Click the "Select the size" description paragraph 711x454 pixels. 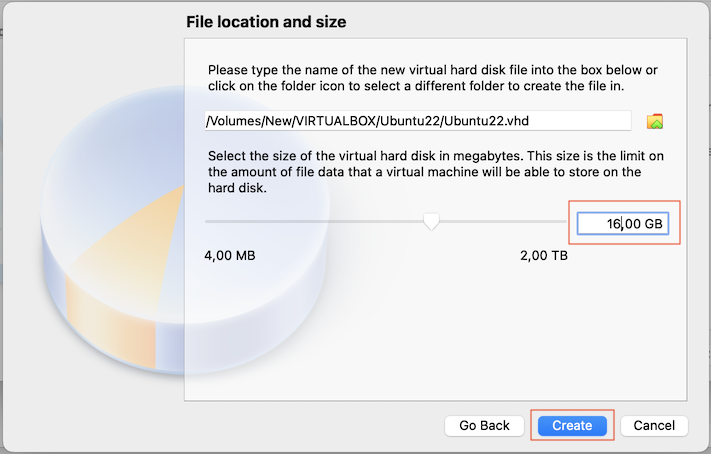[x=436, y=172]
